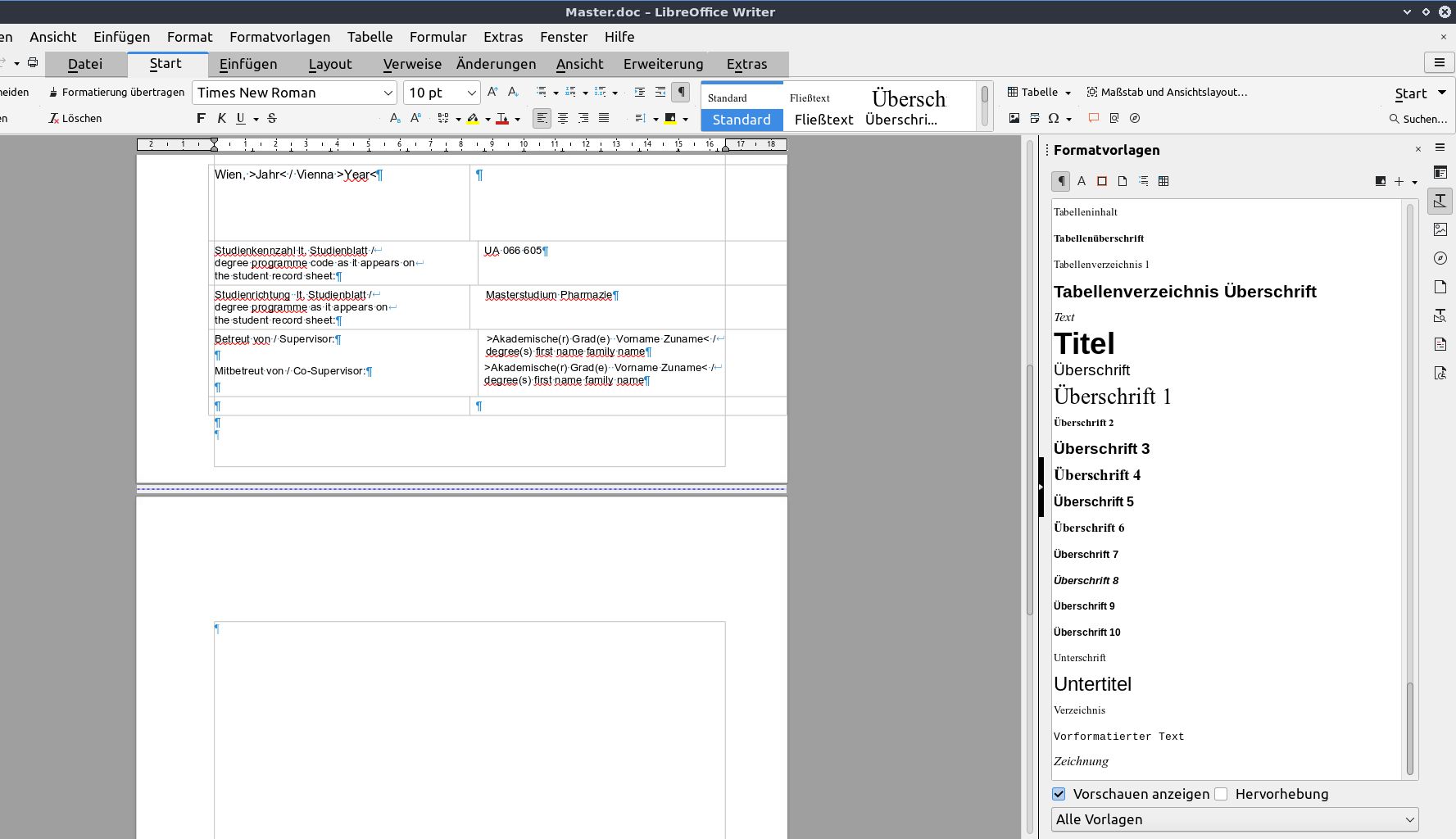The width and height of the screenshot is (1456, 839).
Task: Switch to the Layout ribbon tab
Action: pyautogui.click(x=330, y=64)
